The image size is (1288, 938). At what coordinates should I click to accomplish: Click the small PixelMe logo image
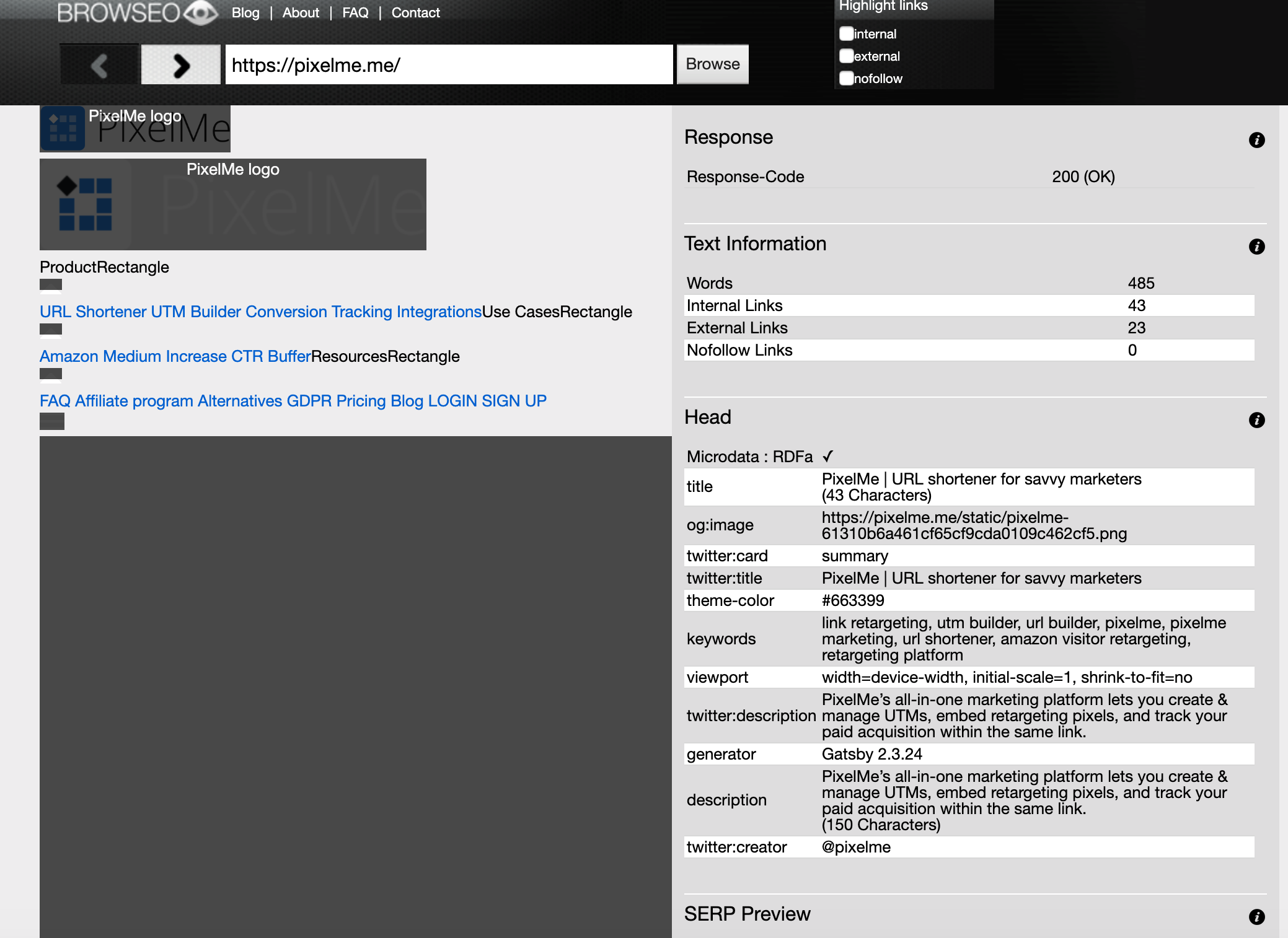pos(135,129)
